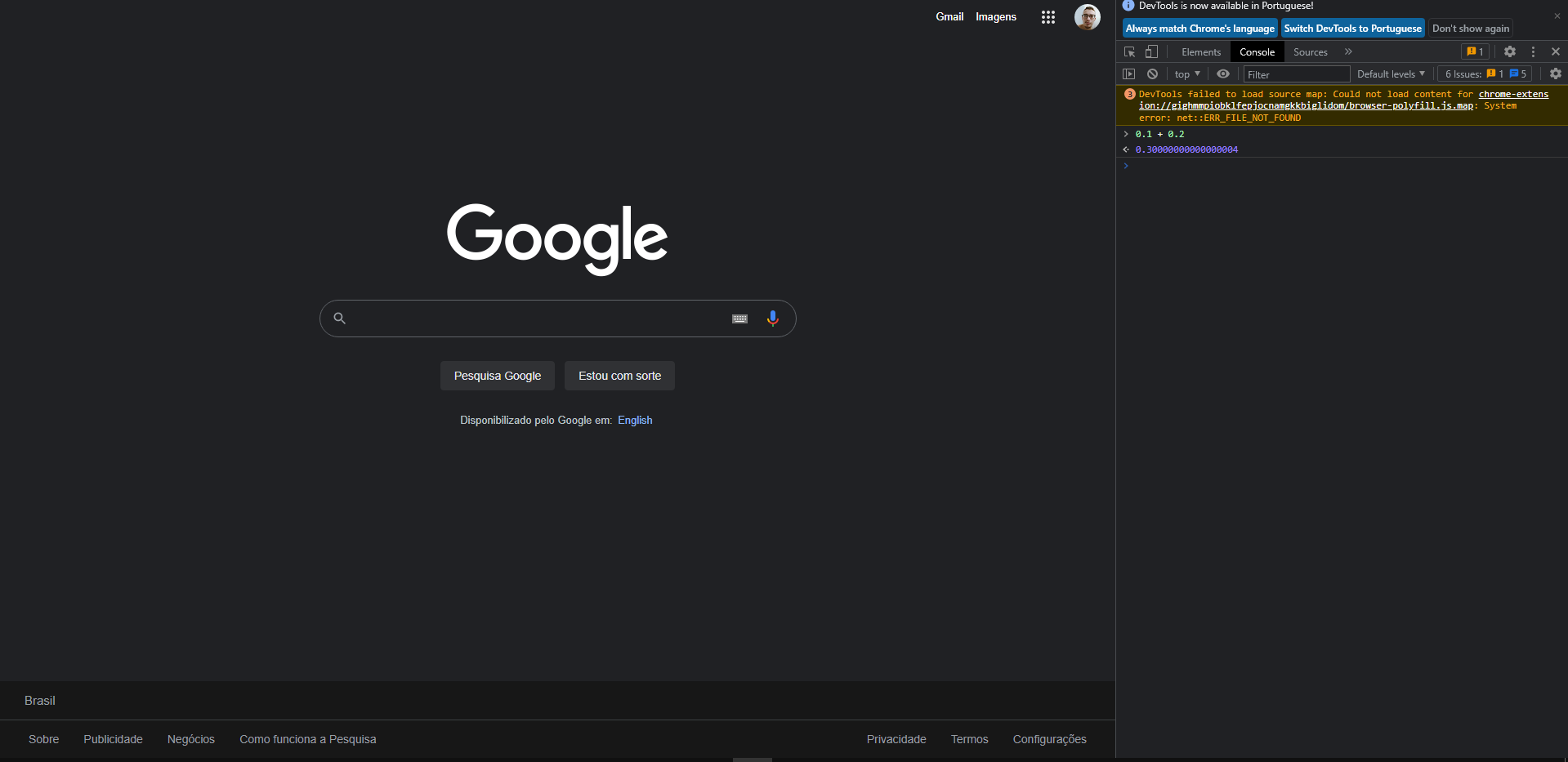
Task: Open the chrome-extension source map link
Action: click(x=1343, y=100)
